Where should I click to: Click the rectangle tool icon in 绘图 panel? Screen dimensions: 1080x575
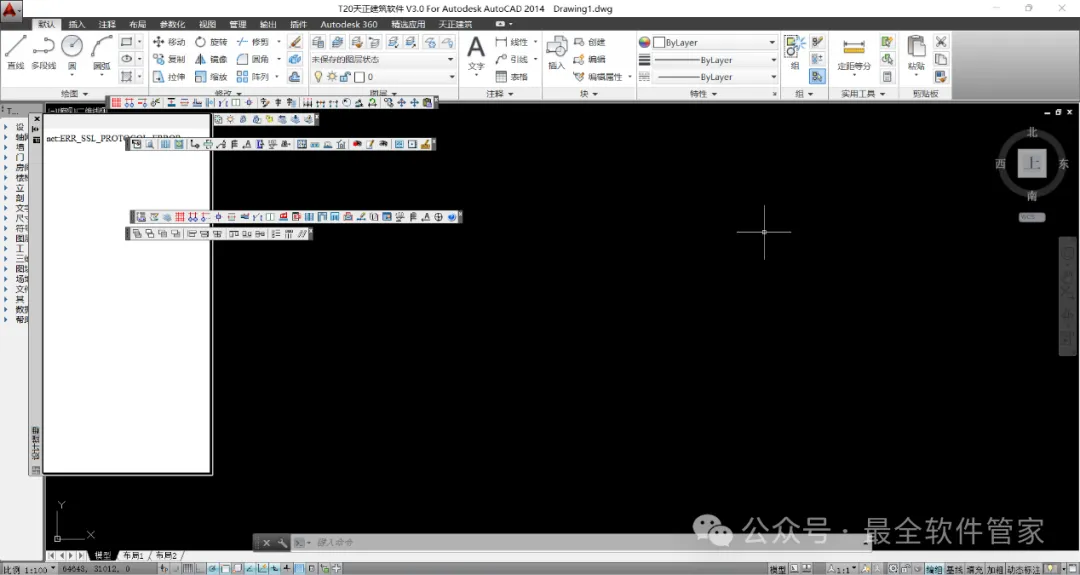pyautogui.click(x=127, y=42)
